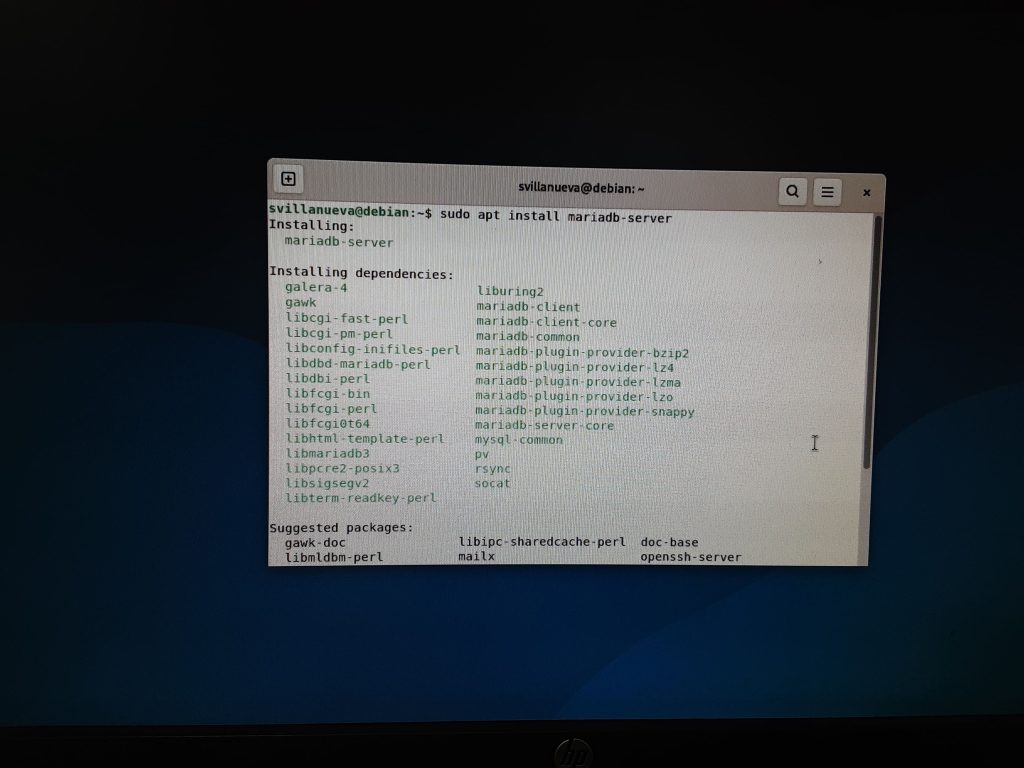Image resolution: width=1024 pixels, height=768 pixels.
Task: Click the 'Suggested packages:' heading
Action: (341, 527)
